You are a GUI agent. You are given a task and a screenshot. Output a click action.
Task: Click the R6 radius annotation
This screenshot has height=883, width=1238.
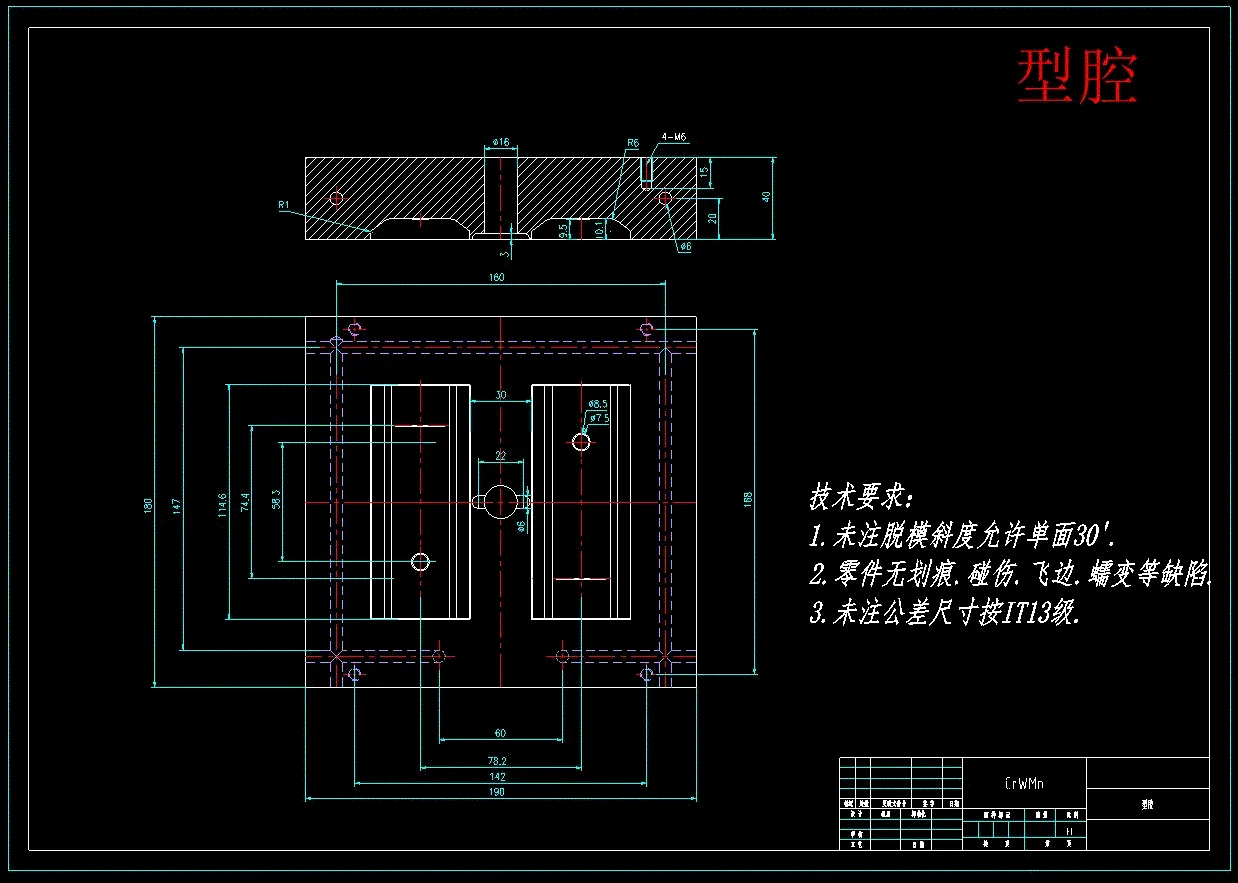click(632, 144)
